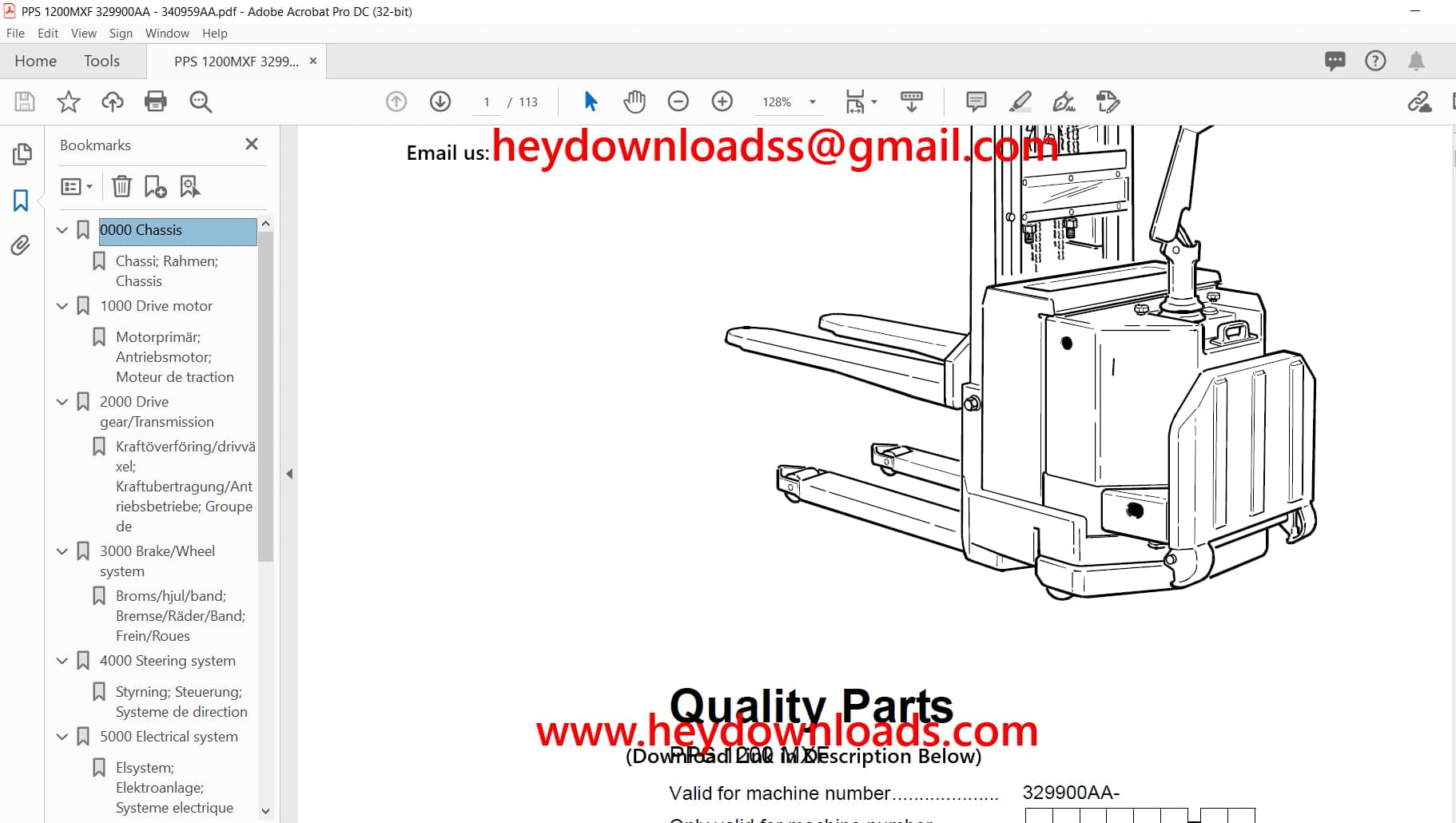Delete the selected bookmark with the trash icon

(121, 185)
